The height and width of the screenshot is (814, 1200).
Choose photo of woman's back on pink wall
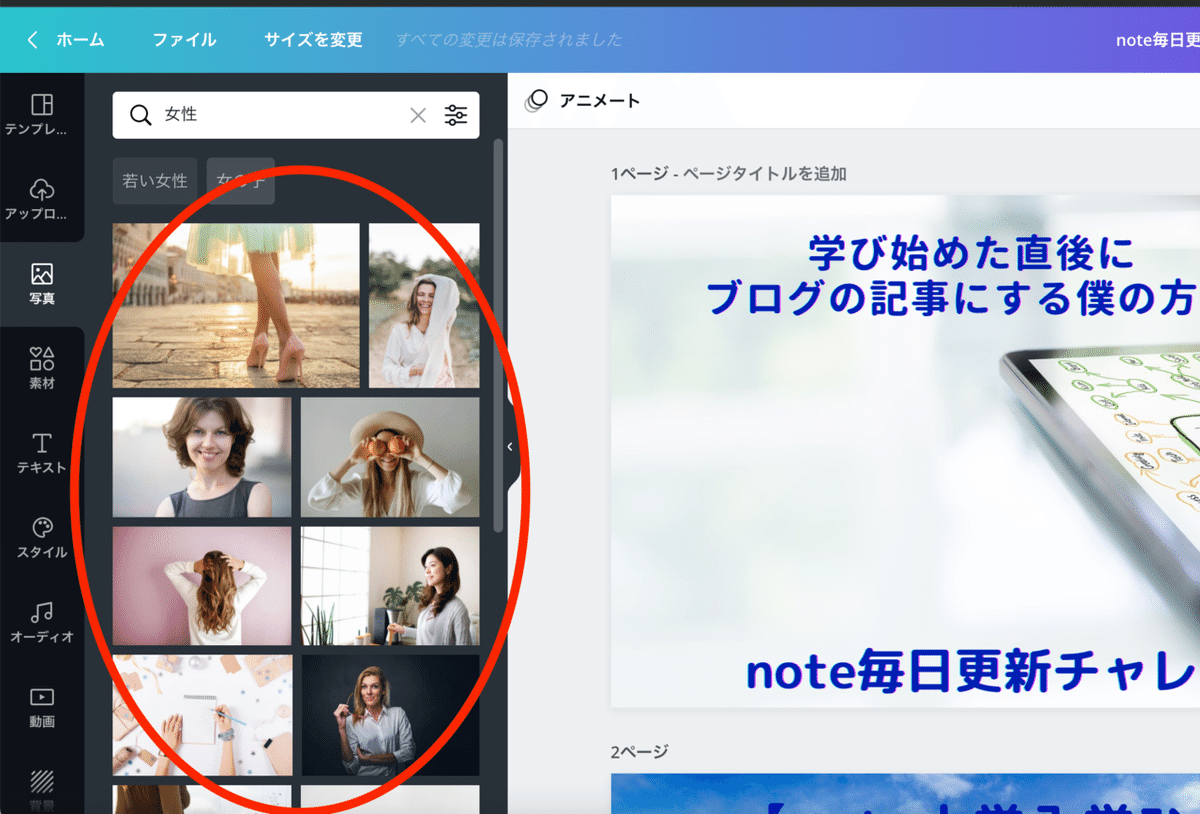(202, 586)
